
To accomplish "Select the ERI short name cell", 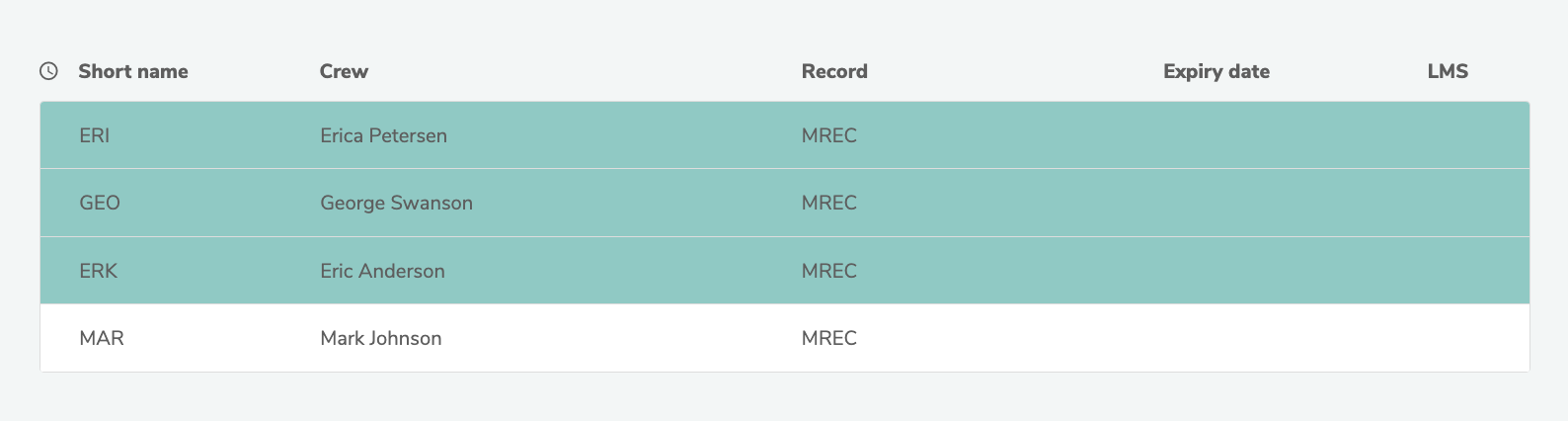I will click(x=95, y=135).
